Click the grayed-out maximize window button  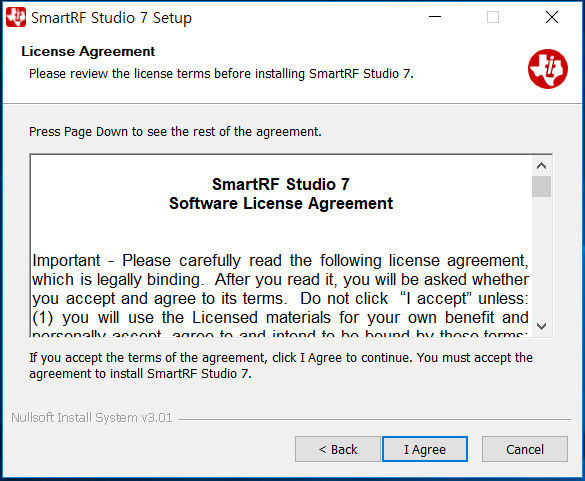493,17
